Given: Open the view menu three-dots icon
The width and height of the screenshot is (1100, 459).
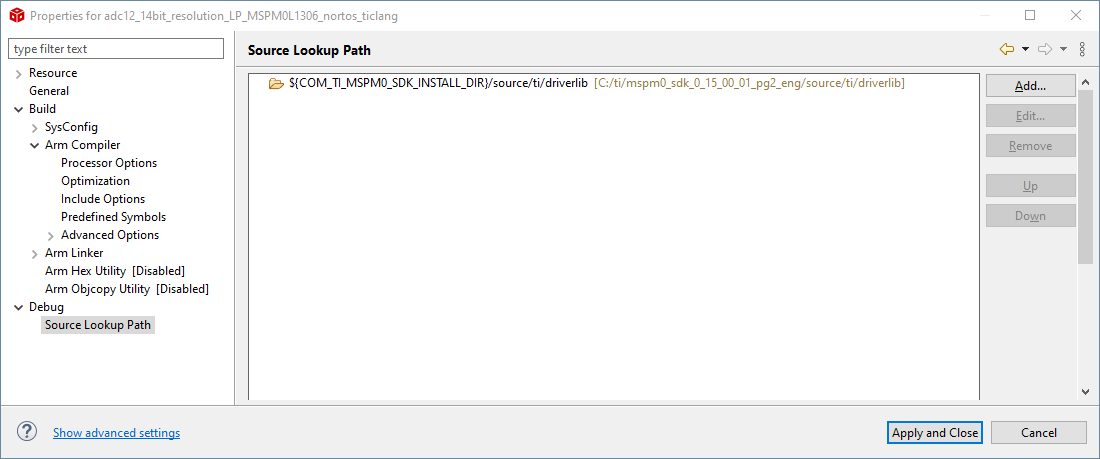Looking at the screenshot, I should (x=1082, y=49).
